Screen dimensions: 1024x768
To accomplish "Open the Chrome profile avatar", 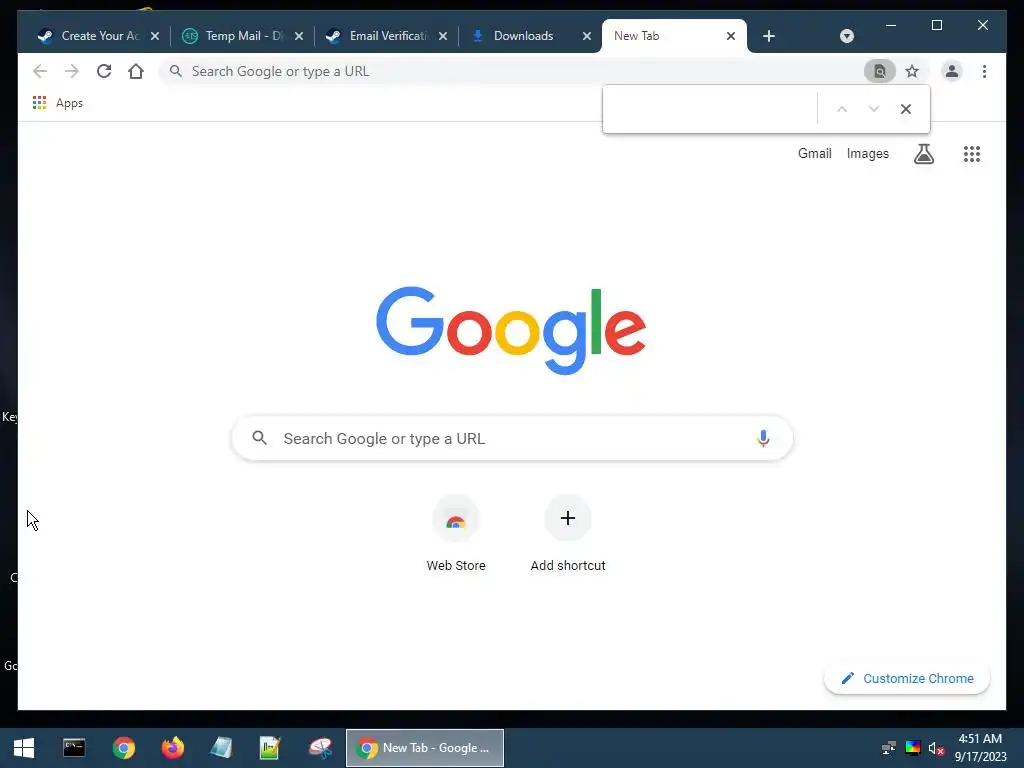I will [952, 71].
